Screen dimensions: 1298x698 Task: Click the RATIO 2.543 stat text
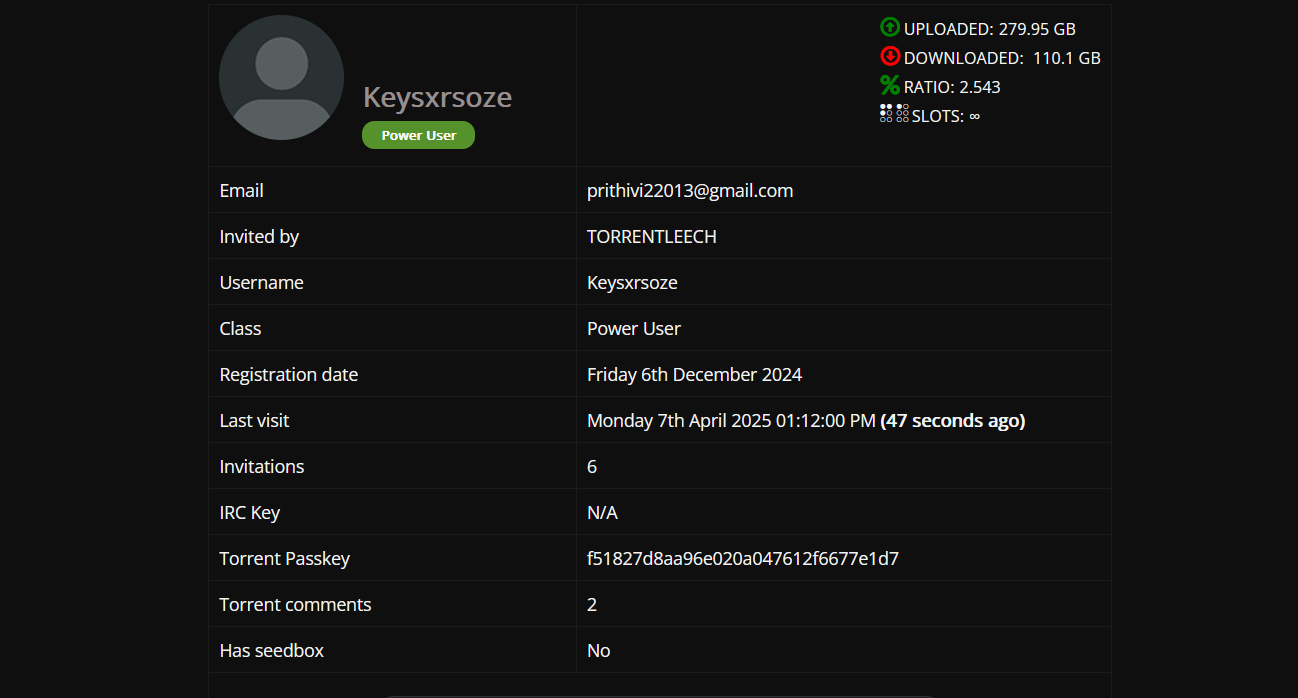click(x=952, y=87)
